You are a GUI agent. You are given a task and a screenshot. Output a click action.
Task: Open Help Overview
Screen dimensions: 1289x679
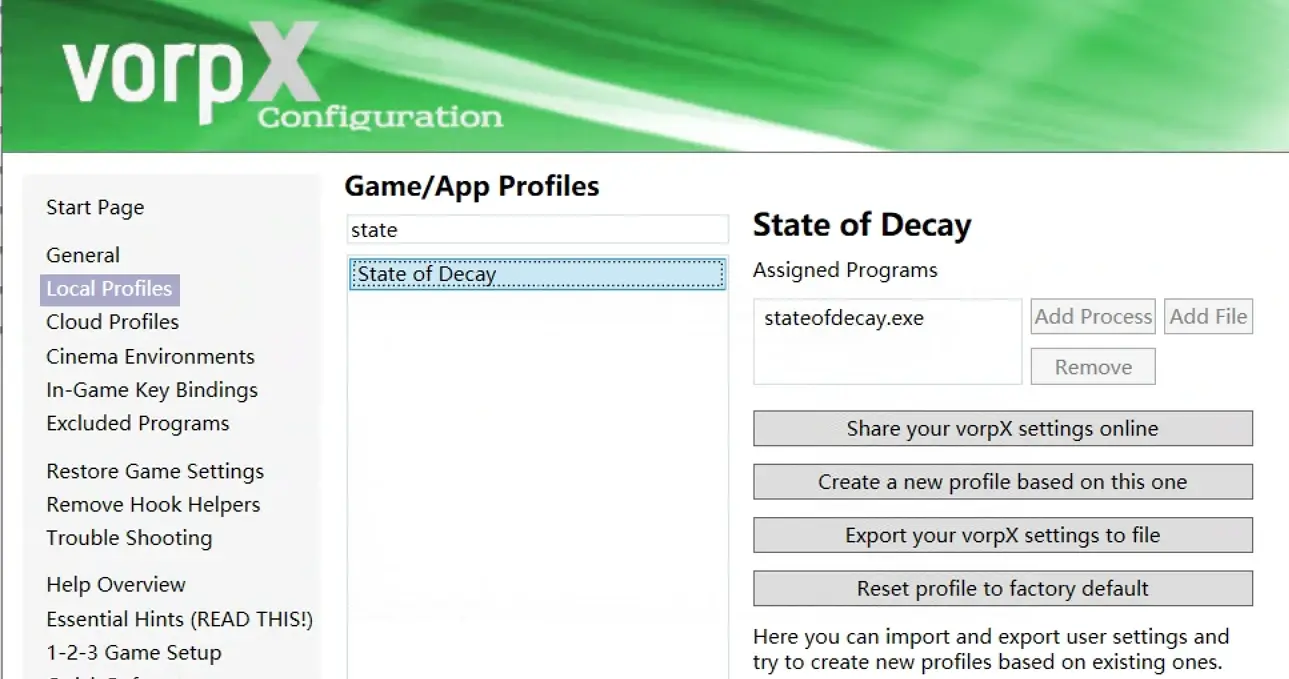(116, 585)
